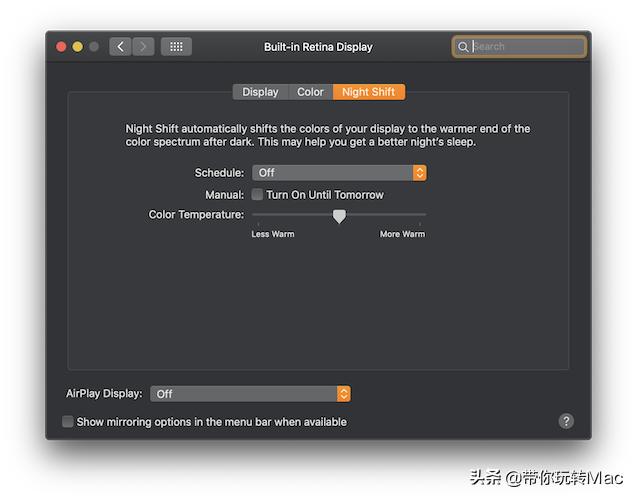Click the Color Temperature label
Screen dimensions: 637x500
click(x=196, y=214)
